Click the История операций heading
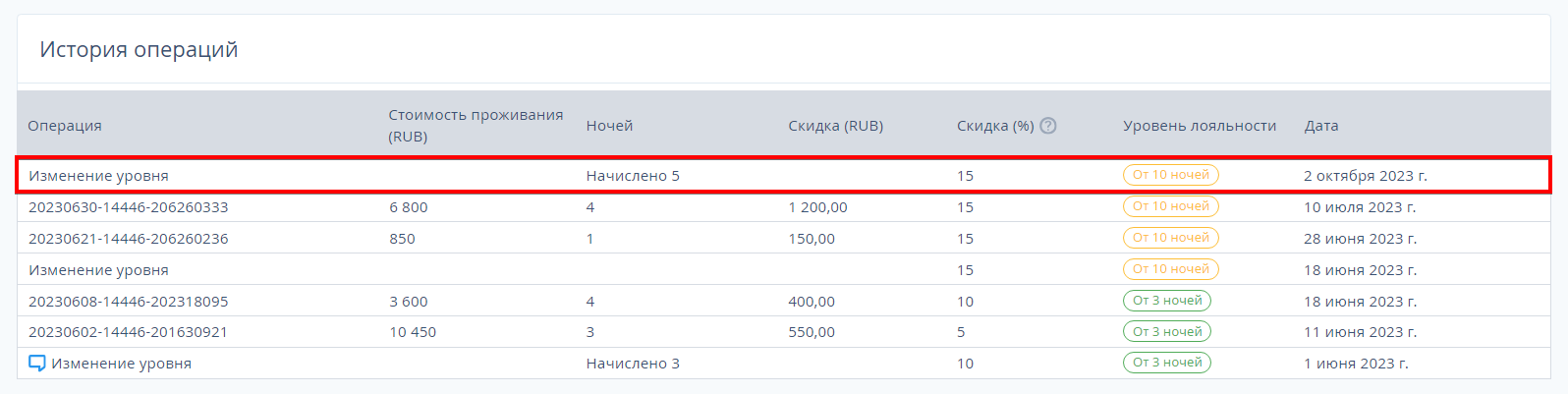Screen dimensions: 1568x394 [x=139, y=50]
